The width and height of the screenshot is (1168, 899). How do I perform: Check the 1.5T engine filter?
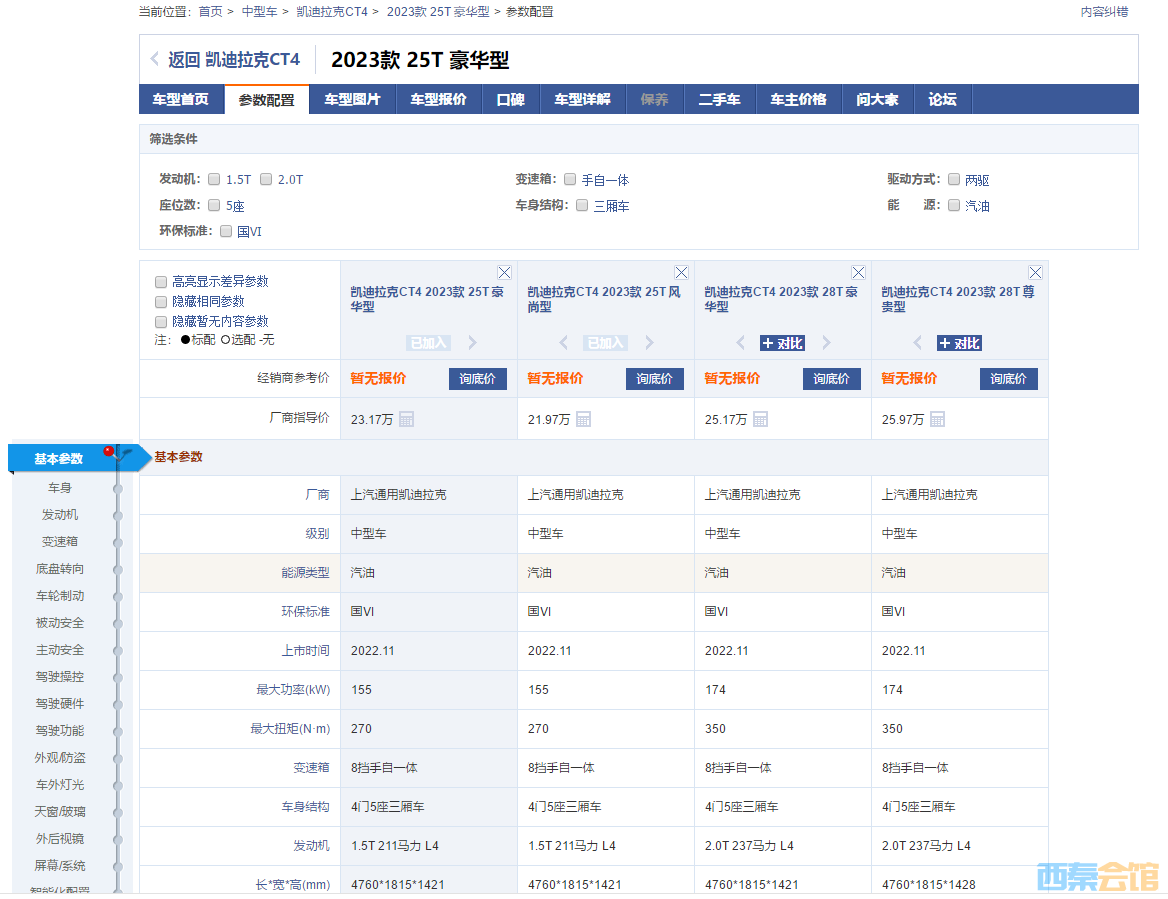click(x=213, y=179)
